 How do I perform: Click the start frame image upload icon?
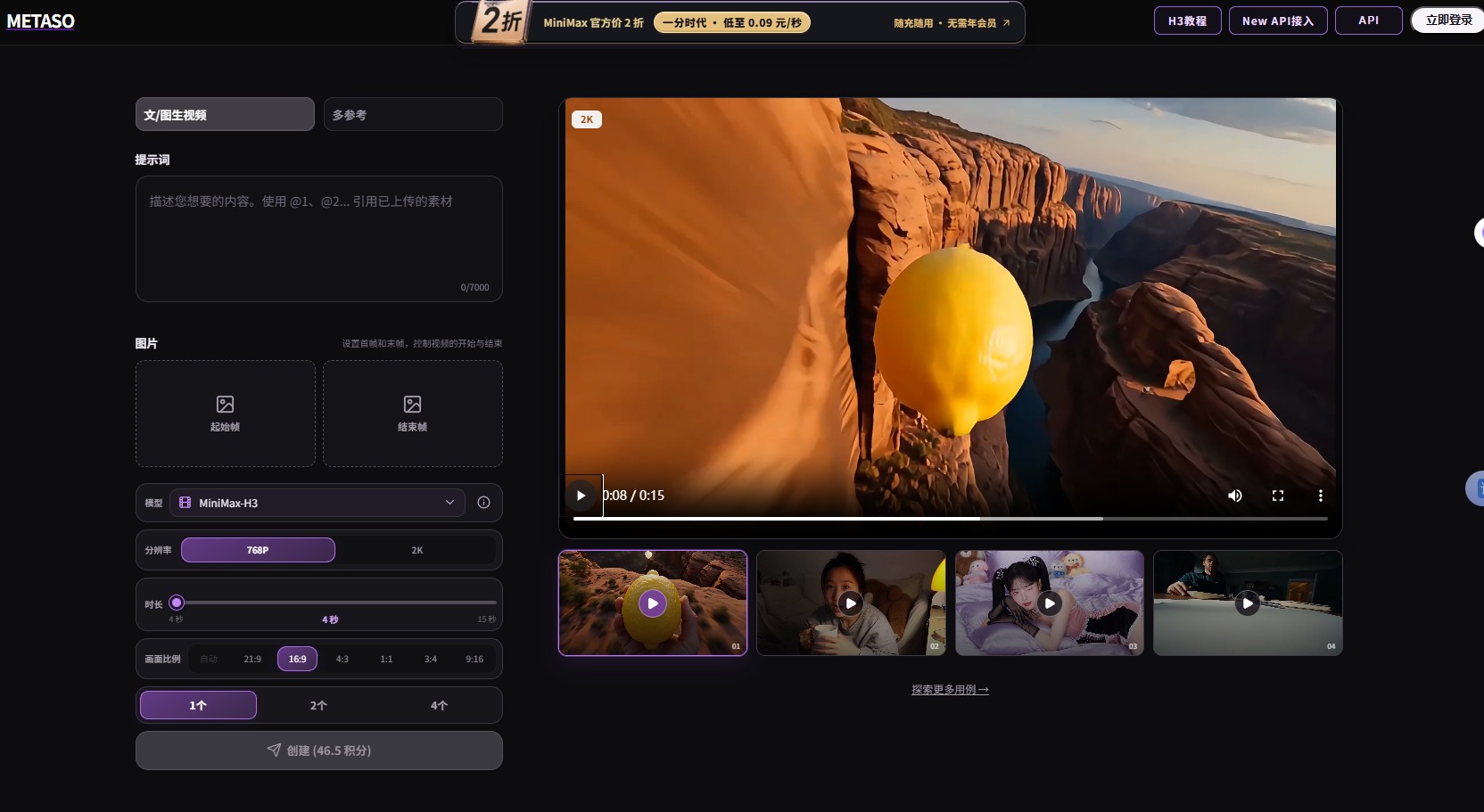(226, 405)
